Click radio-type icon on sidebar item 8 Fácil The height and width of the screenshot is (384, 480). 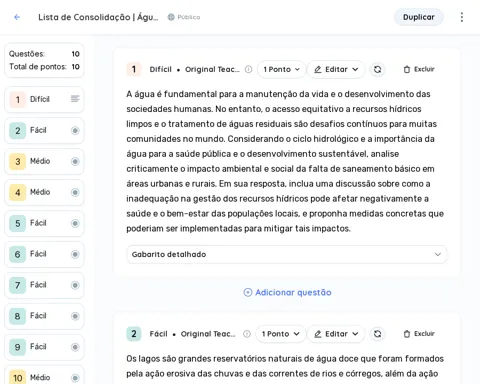[75, 316]
